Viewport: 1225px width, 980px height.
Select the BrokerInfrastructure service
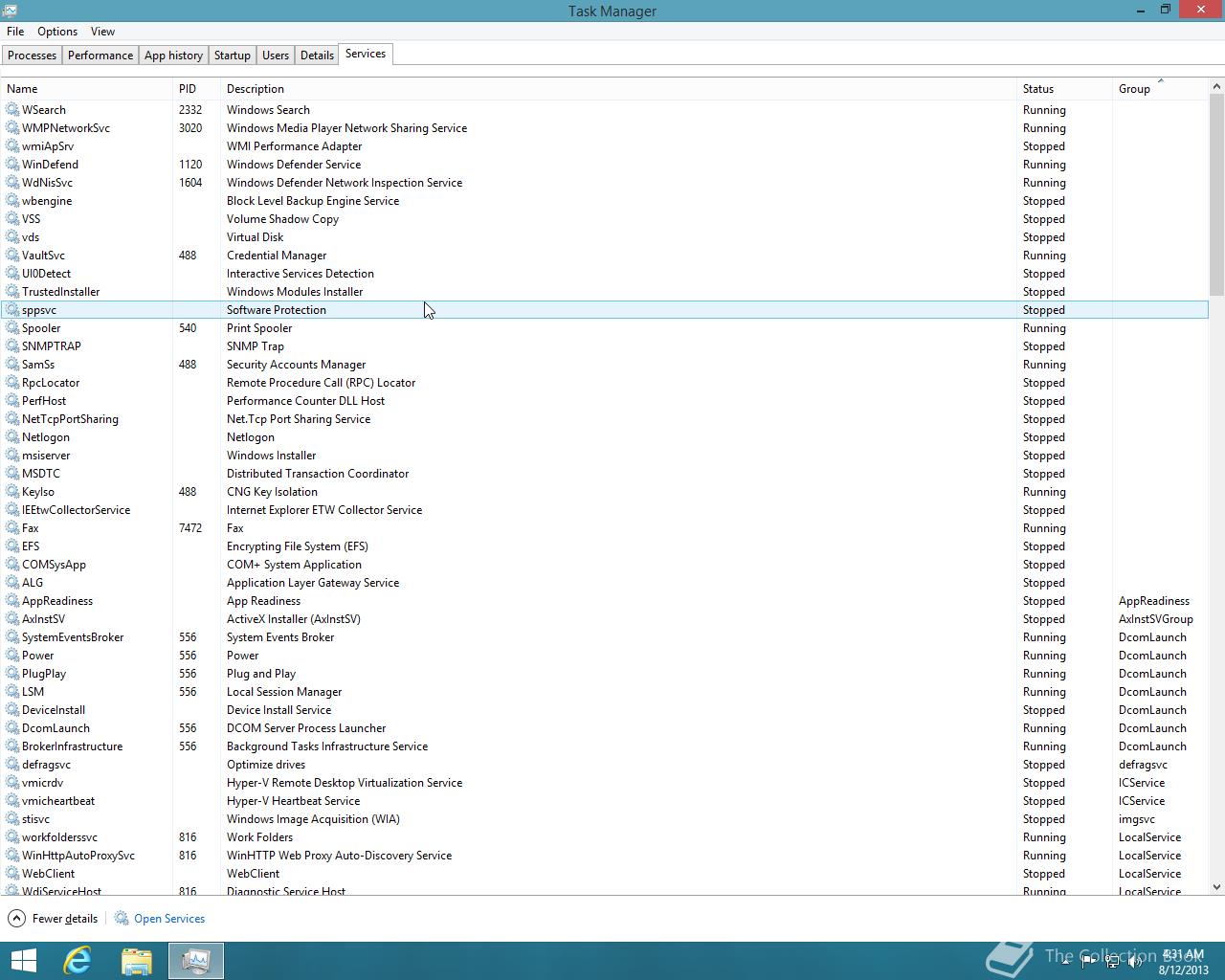(x=72, y=746)
